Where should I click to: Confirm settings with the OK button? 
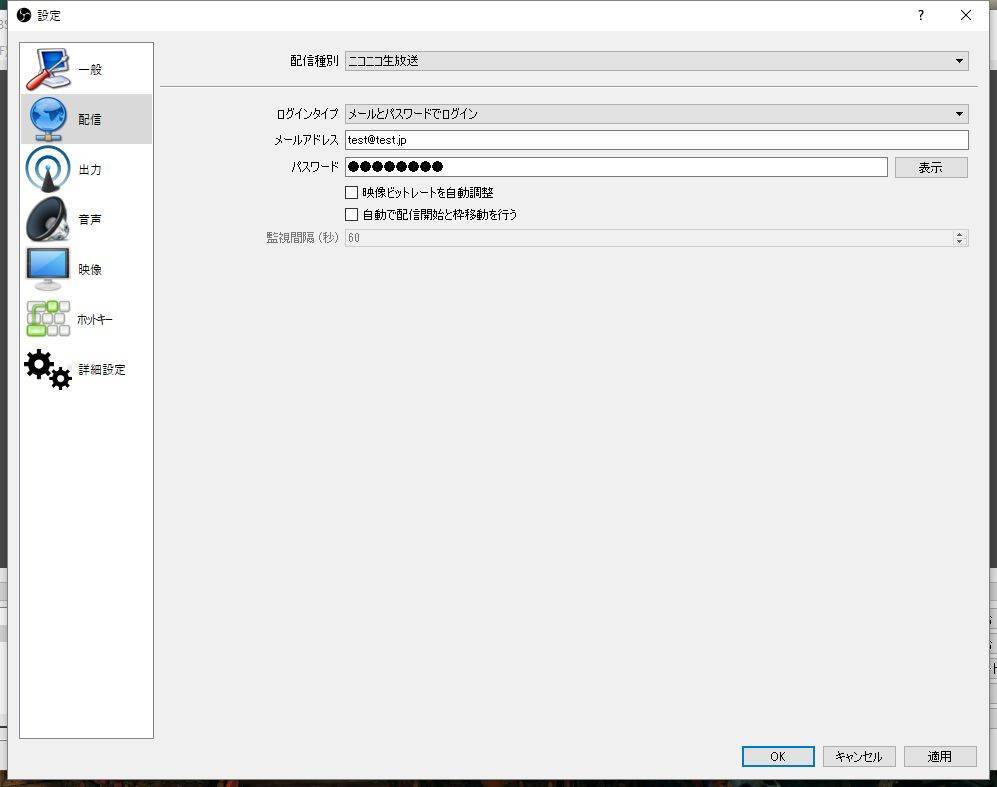pos(778,756)
